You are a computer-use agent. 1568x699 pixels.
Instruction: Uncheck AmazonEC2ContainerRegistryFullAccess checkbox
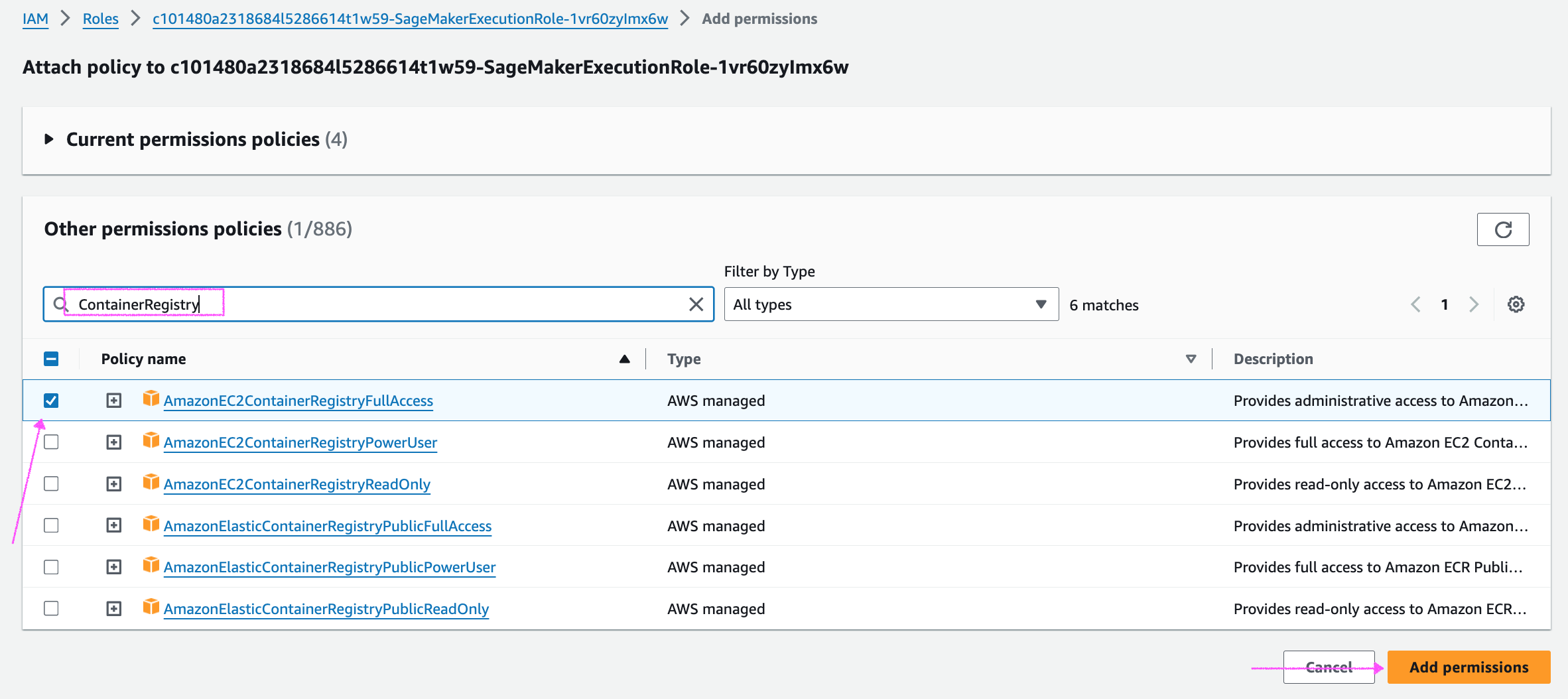[x=51, y=401]
